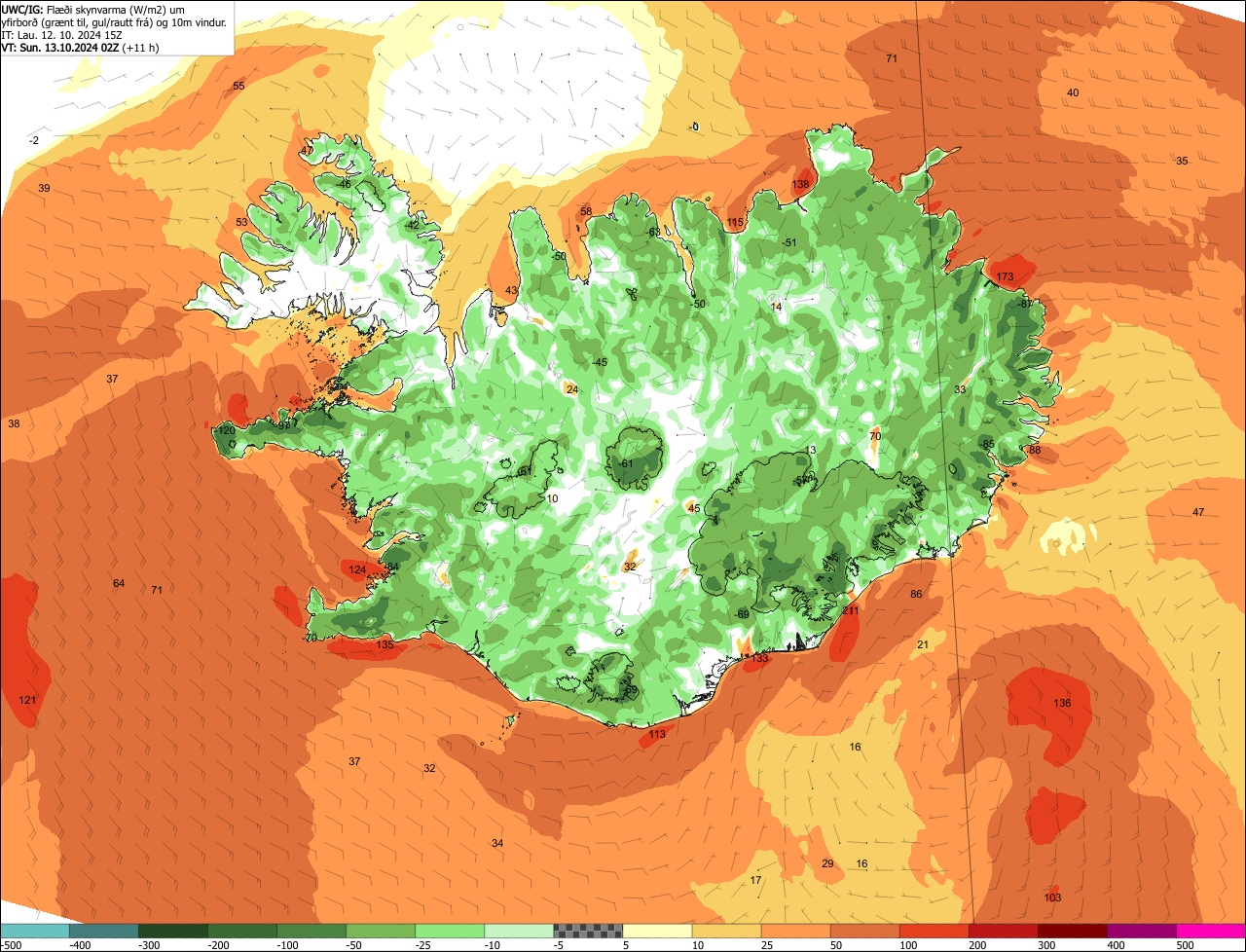Click the value 120 on the Snæfellsnes tip
The height and width of the screenshot is (952, 1246).
pos(226,430)
